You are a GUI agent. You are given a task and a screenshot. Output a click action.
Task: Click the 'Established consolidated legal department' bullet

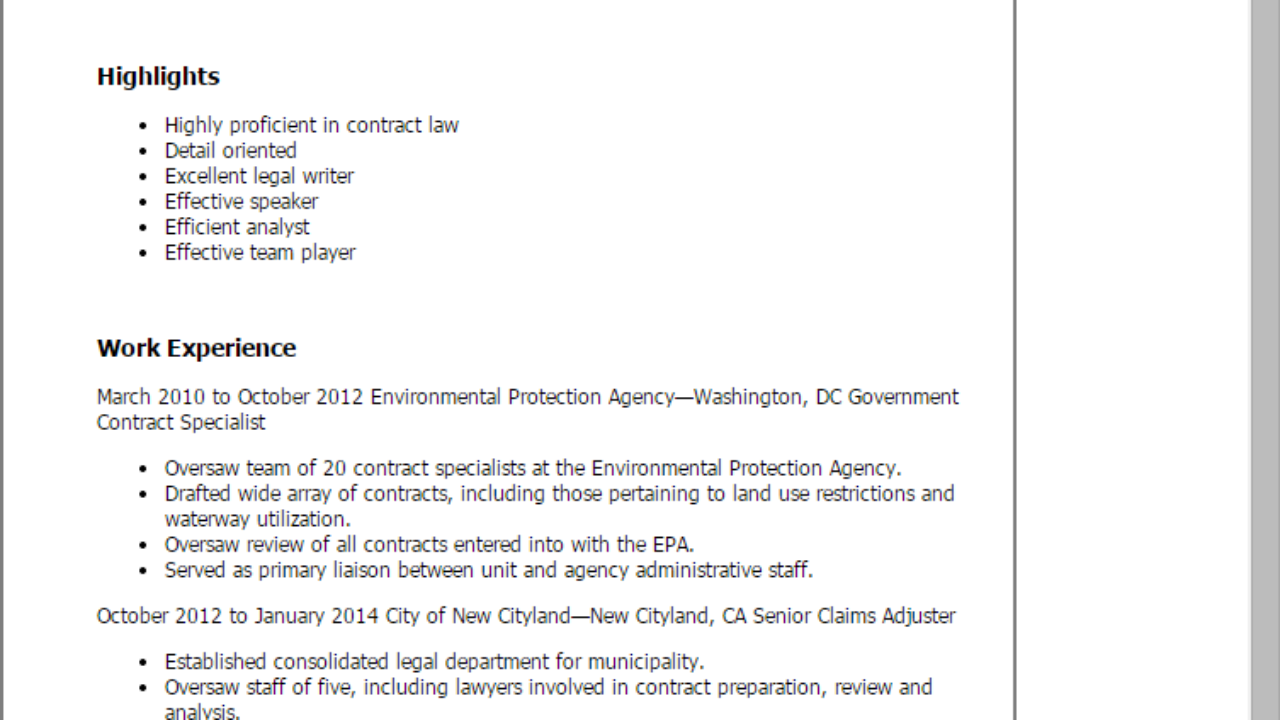(434, 662)
